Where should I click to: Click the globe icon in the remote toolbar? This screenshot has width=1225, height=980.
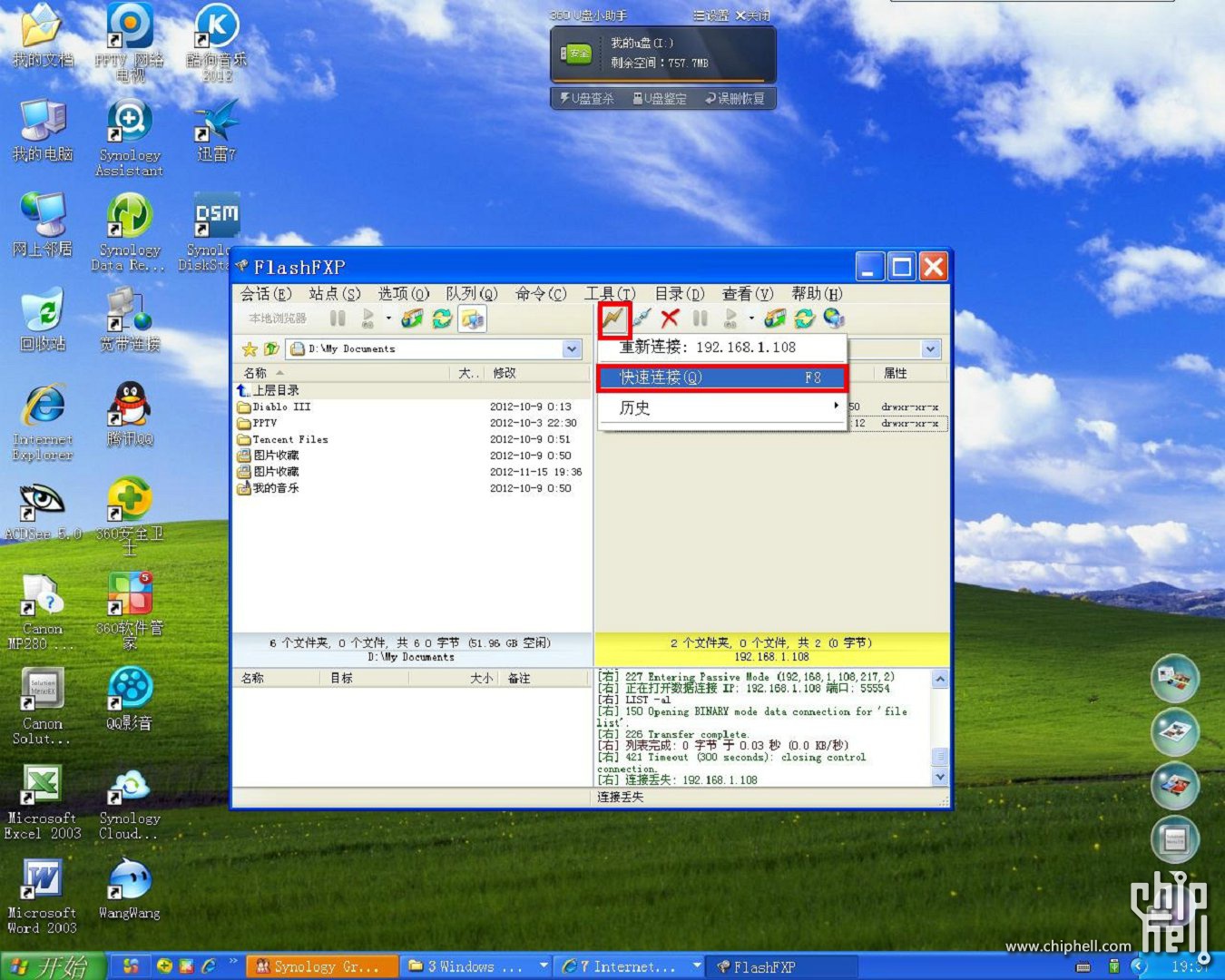click(x=833, y=318)
